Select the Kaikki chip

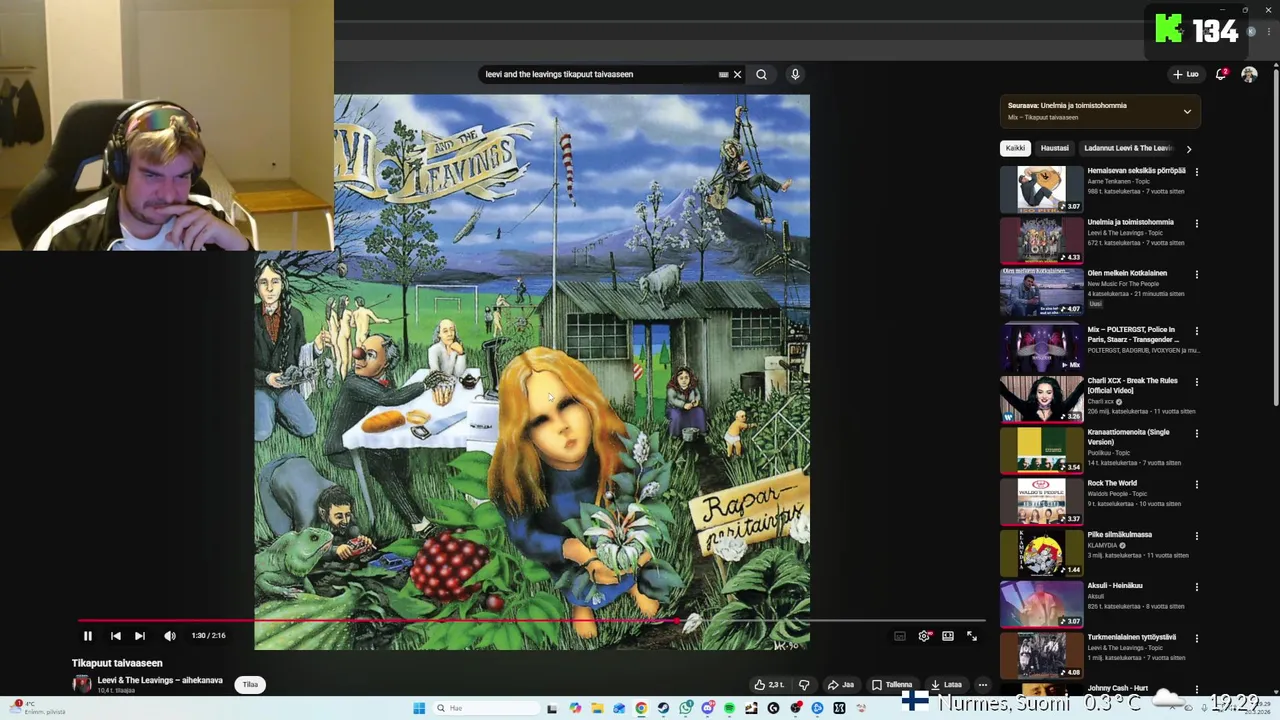tap(1015, 148)
